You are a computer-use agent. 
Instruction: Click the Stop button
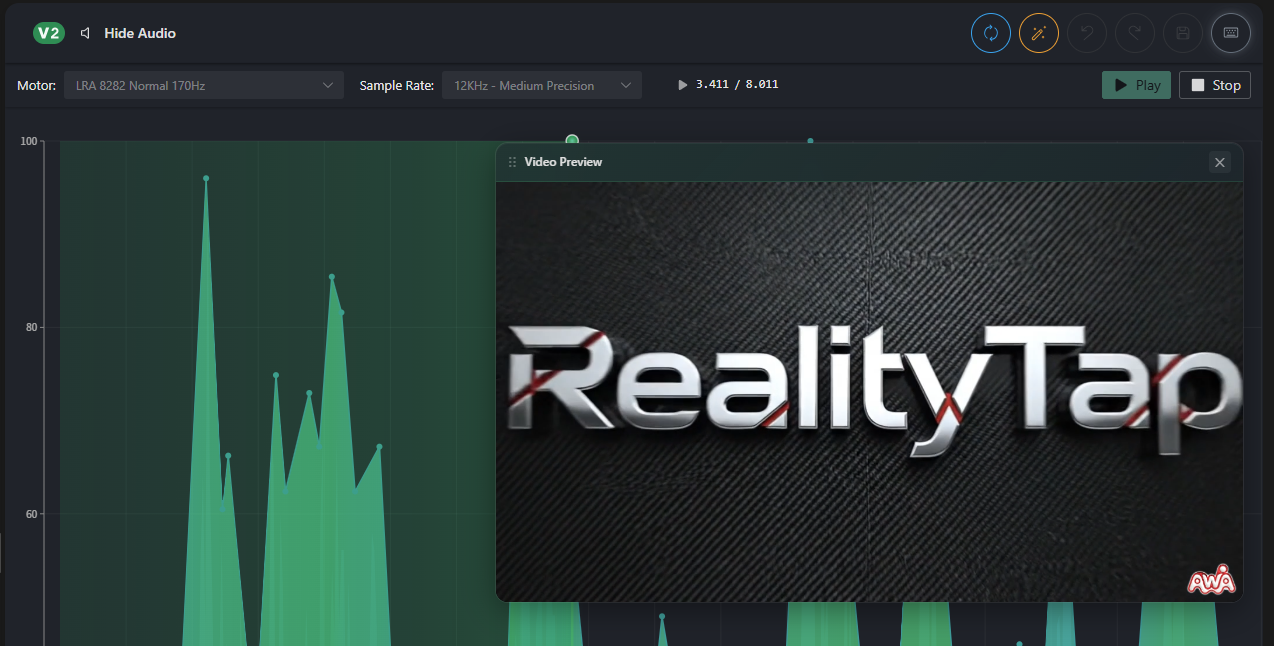[1215, 85]
